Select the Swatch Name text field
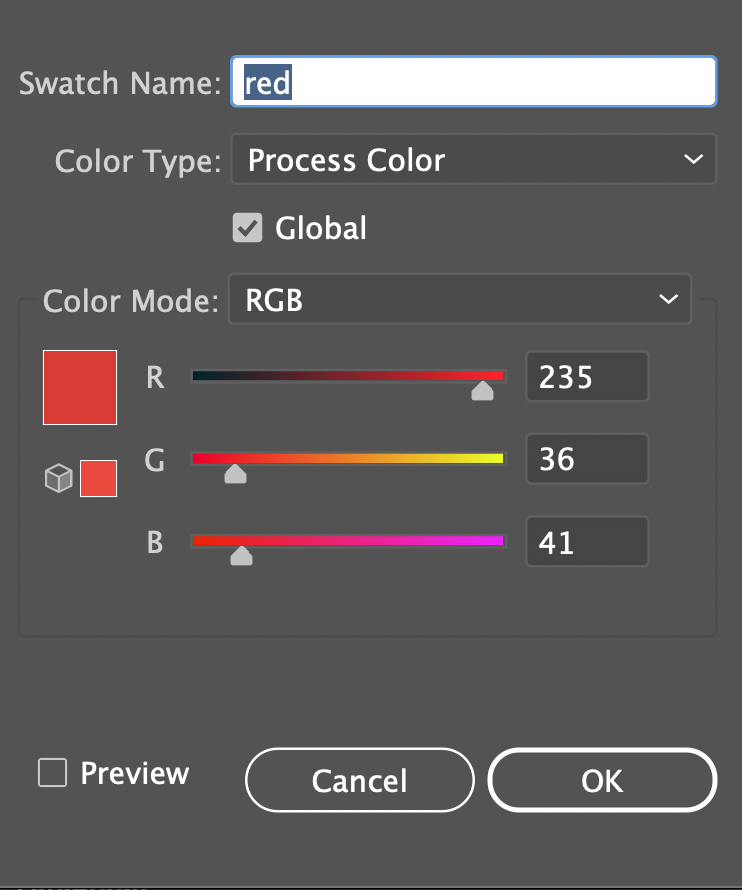 click(473, 81)
